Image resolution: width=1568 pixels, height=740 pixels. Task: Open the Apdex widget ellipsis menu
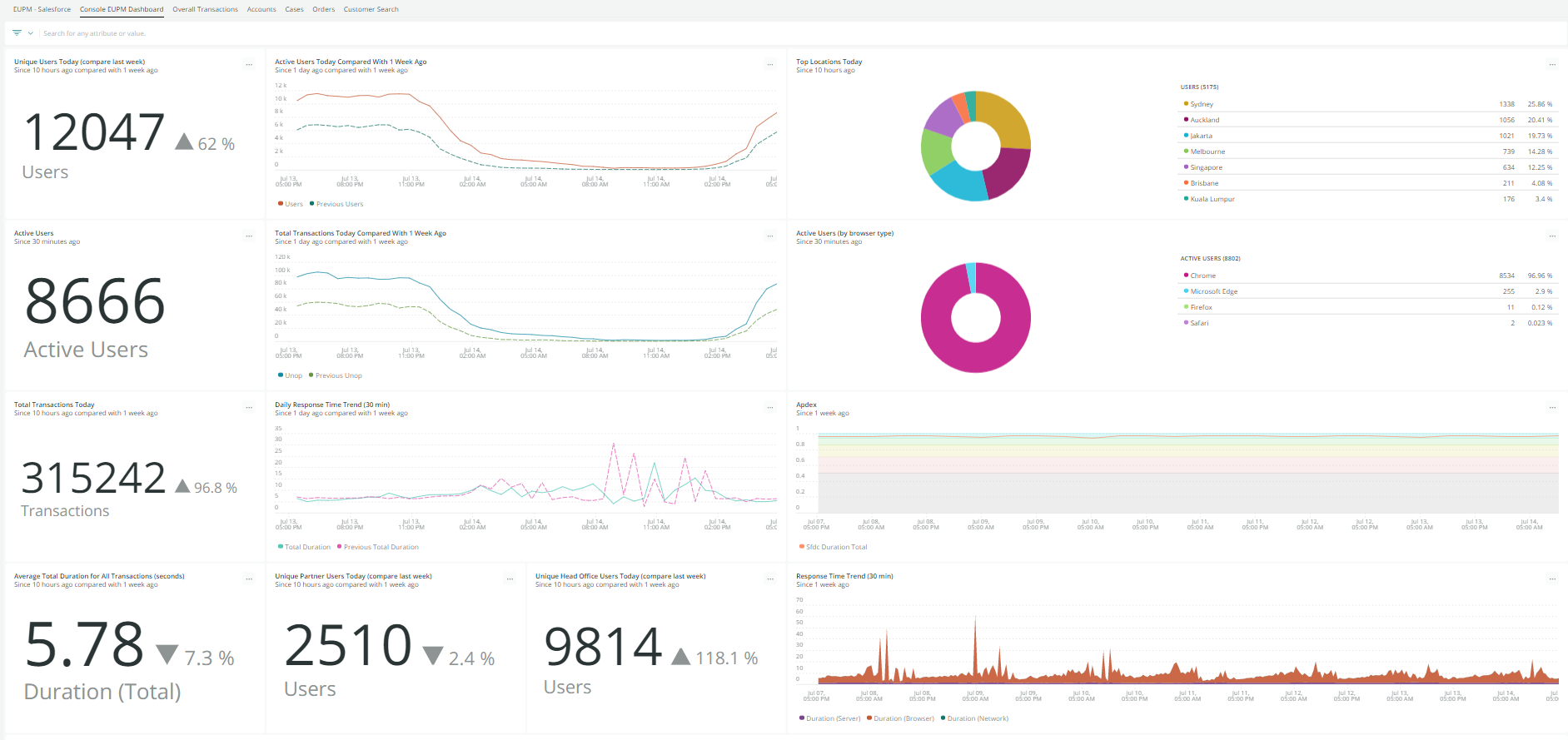point(1552,408)
